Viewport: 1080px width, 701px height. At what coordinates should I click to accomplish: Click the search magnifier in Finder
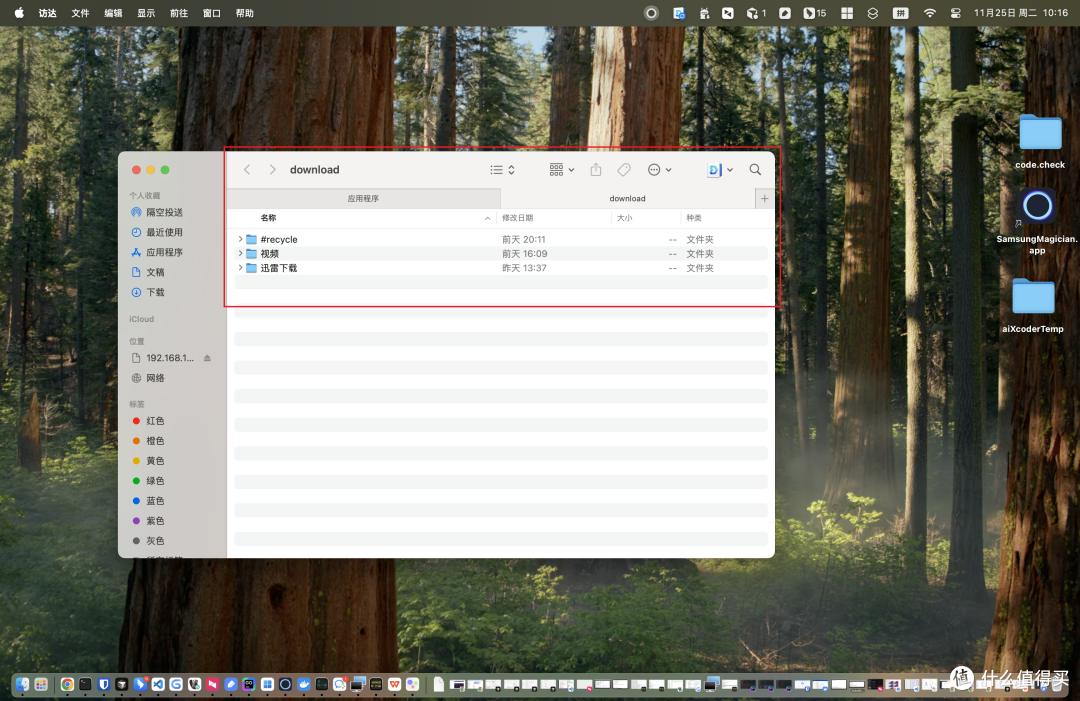(x=756, y=169)
